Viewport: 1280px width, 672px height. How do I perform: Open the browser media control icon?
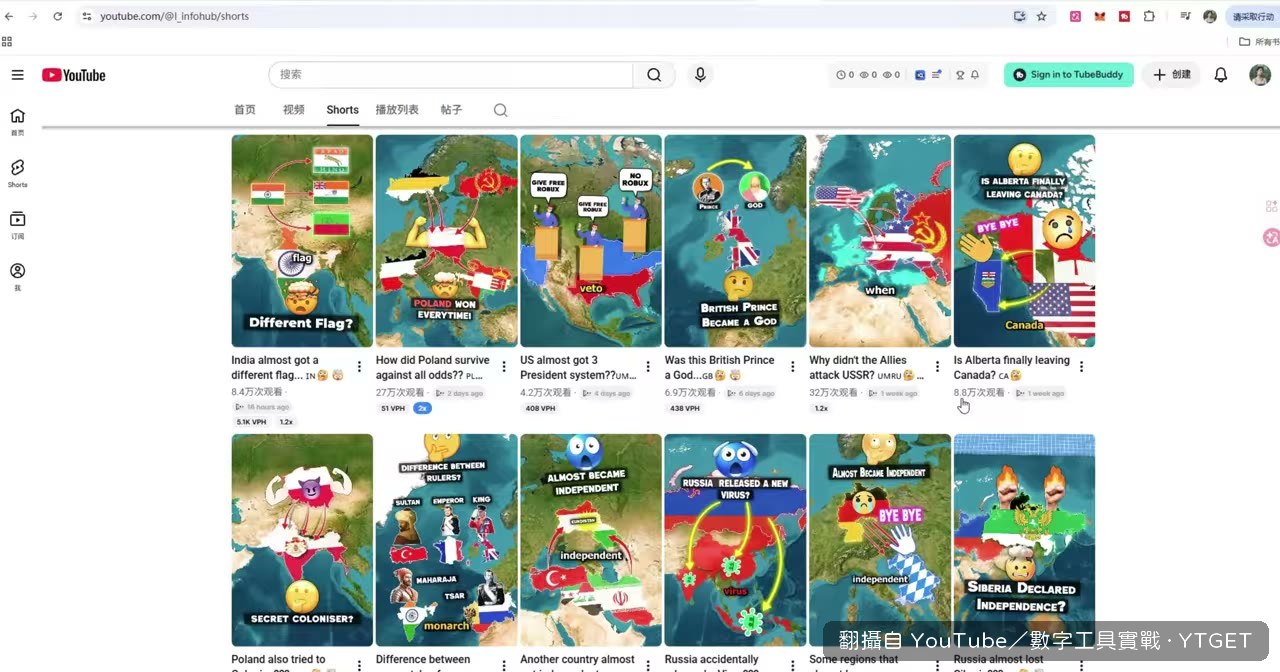(x=1185, y=16)
